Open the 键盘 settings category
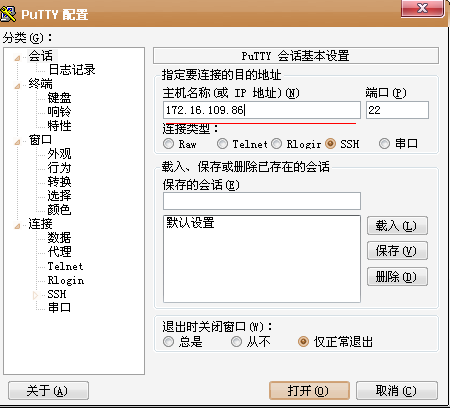 coord(59,98)
